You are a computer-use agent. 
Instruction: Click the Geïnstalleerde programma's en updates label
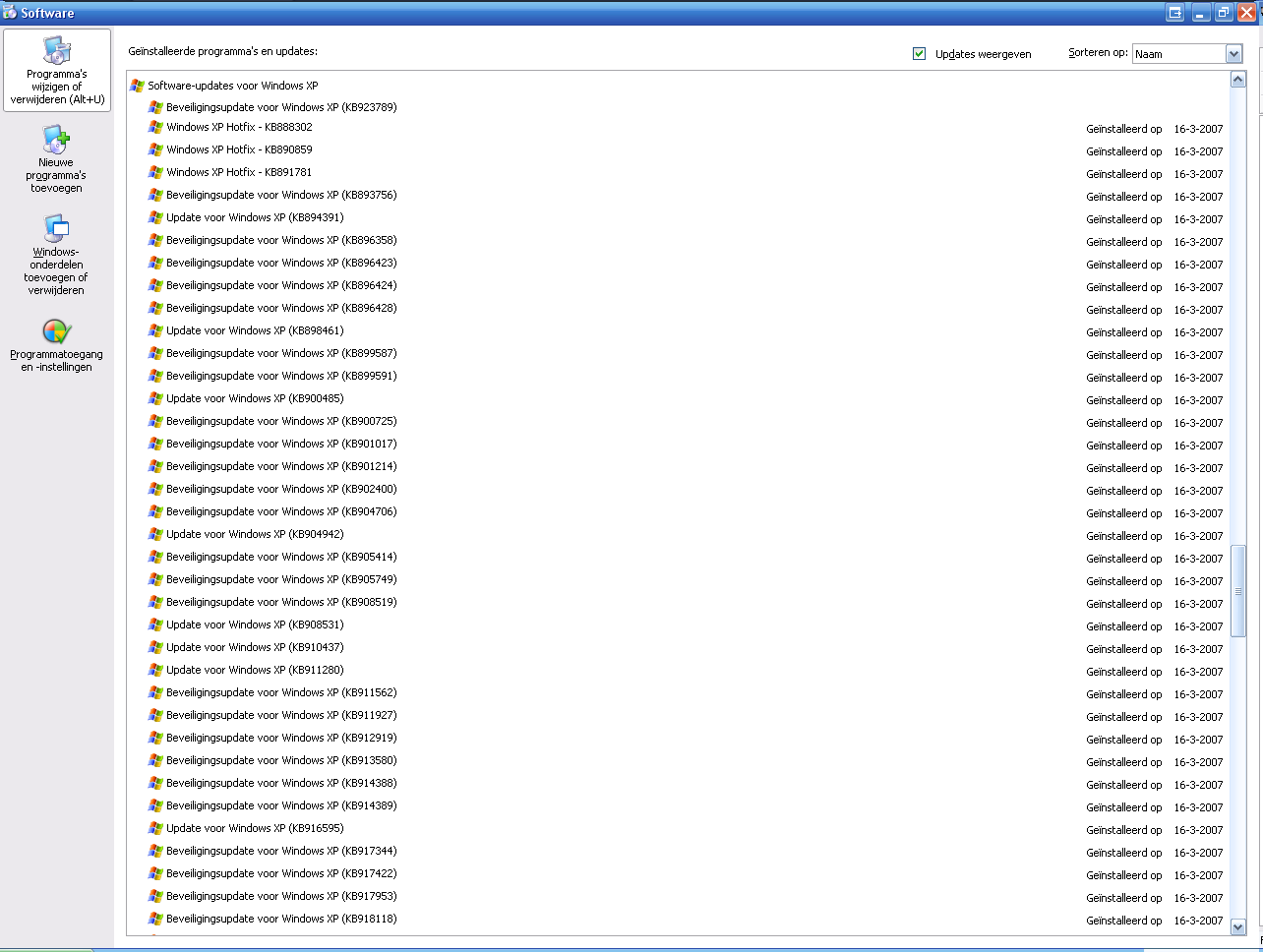(x=223, y=51)
